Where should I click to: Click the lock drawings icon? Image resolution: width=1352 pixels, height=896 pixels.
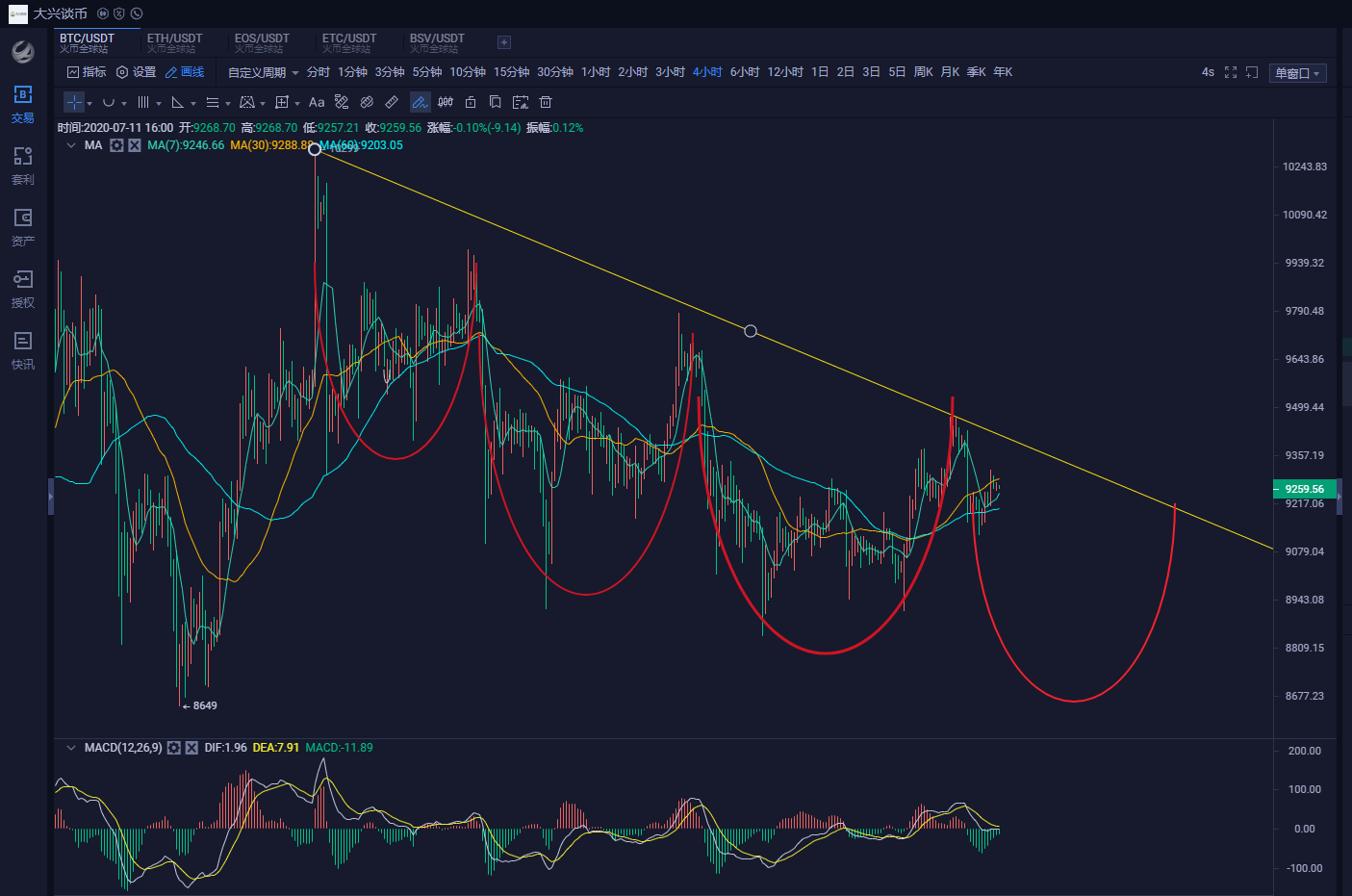471,102
